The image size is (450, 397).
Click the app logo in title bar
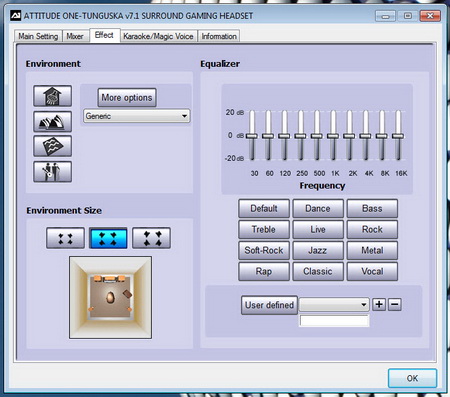(x=15, y=16)
